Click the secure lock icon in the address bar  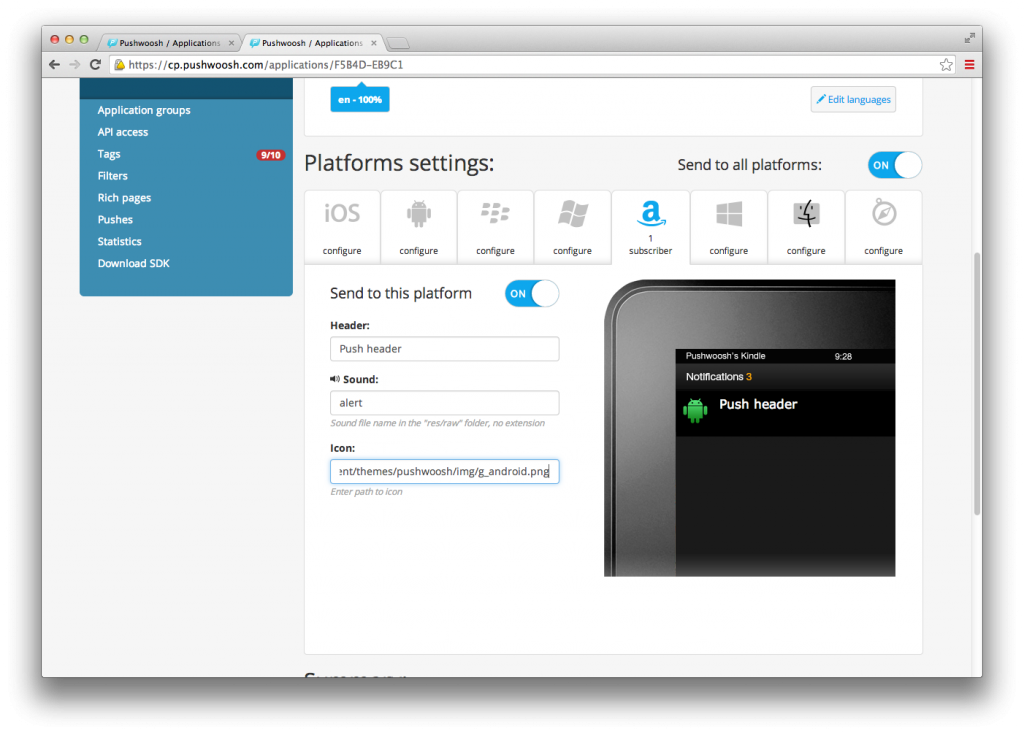(x=120, y=65)
